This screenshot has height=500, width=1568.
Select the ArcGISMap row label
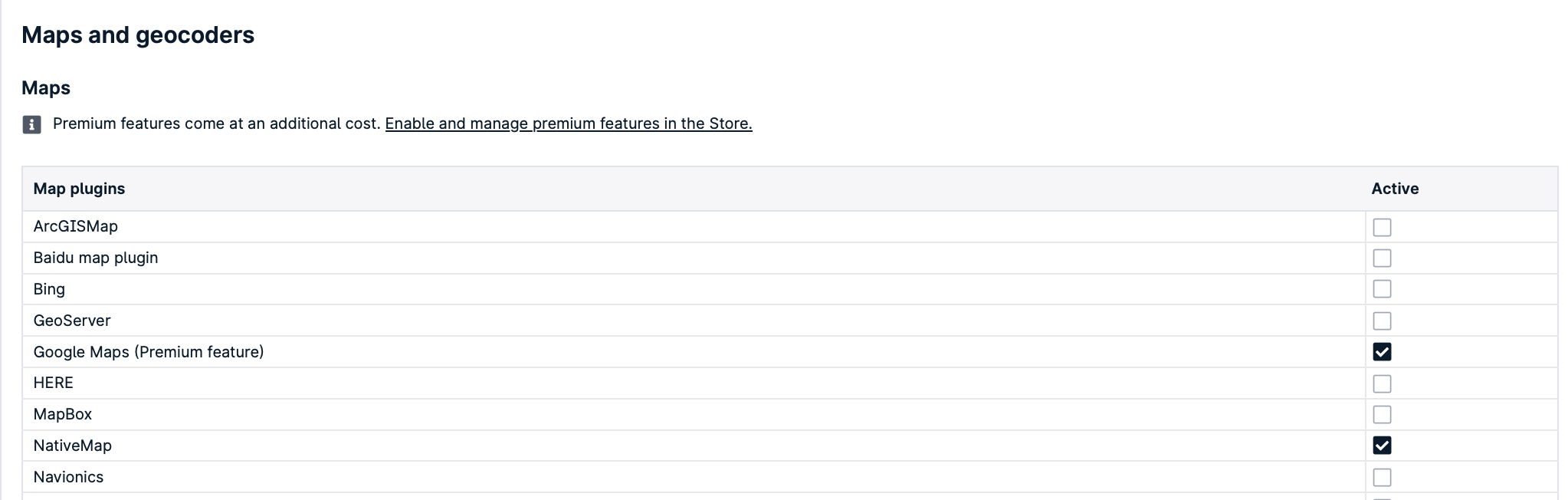[x=76, y=226]
